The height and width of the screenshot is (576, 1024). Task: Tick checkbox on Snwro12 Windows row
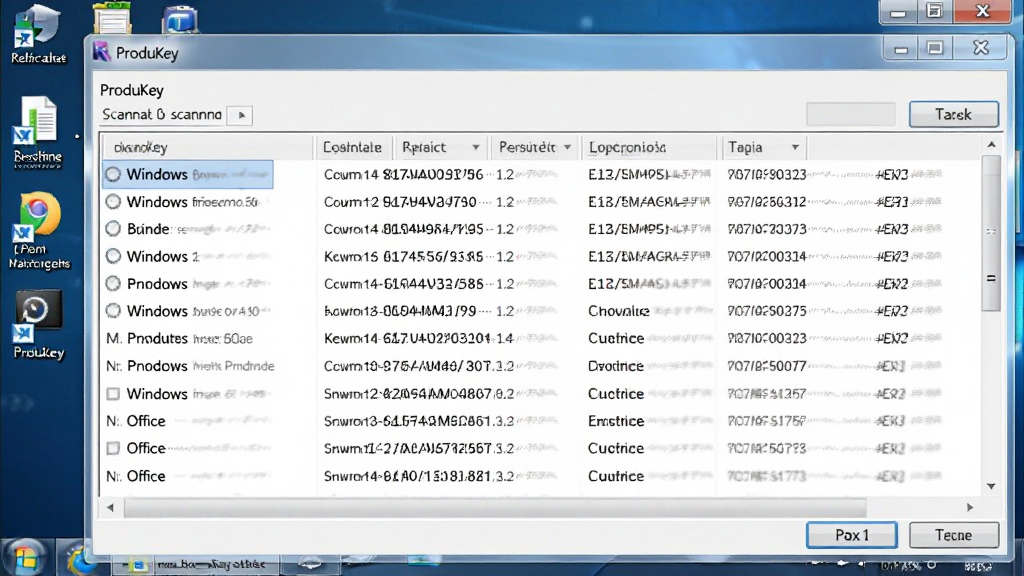point(113,394)
